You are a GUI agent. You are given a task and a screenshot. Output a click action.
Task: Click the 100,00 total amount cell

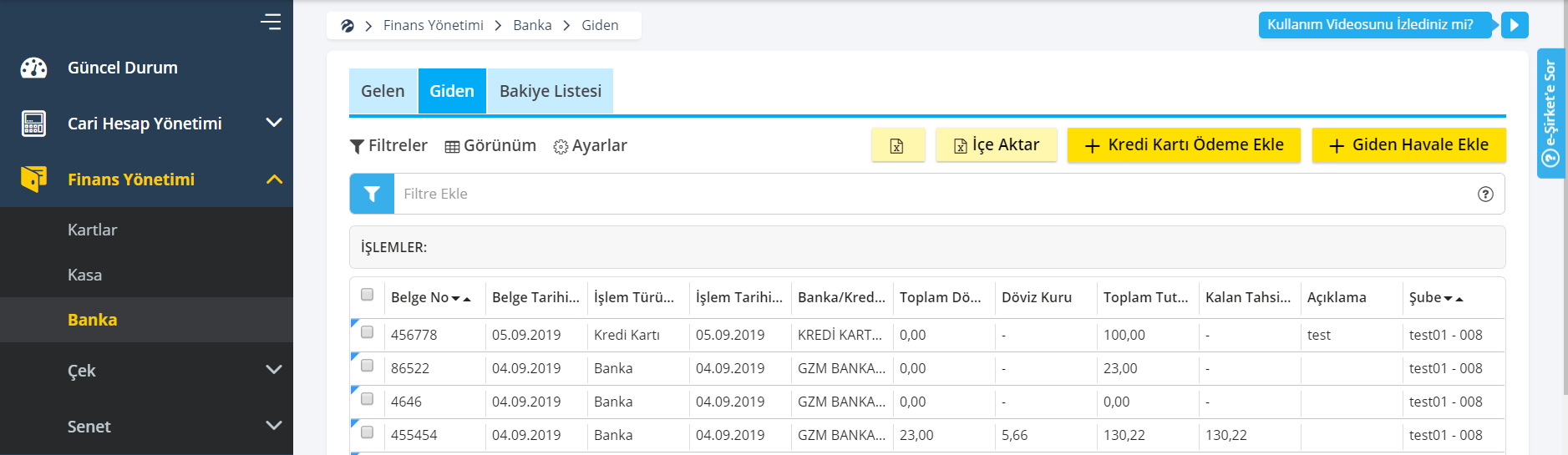tap(1124, 335)
